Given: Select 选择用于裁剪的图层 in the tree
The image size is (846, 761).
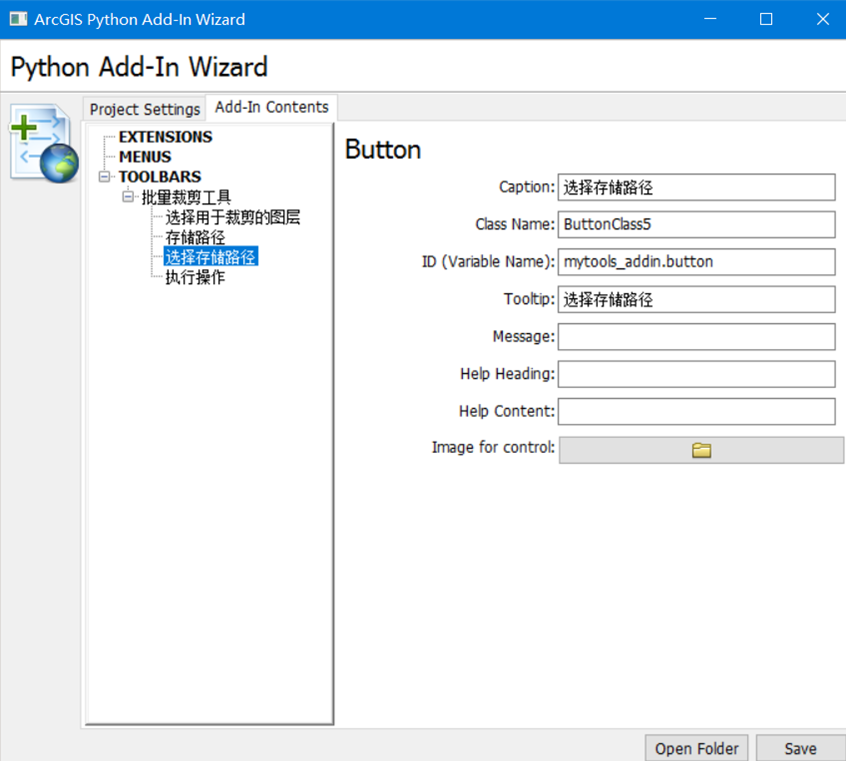Looking at the screenshot, I should (233, 217).
